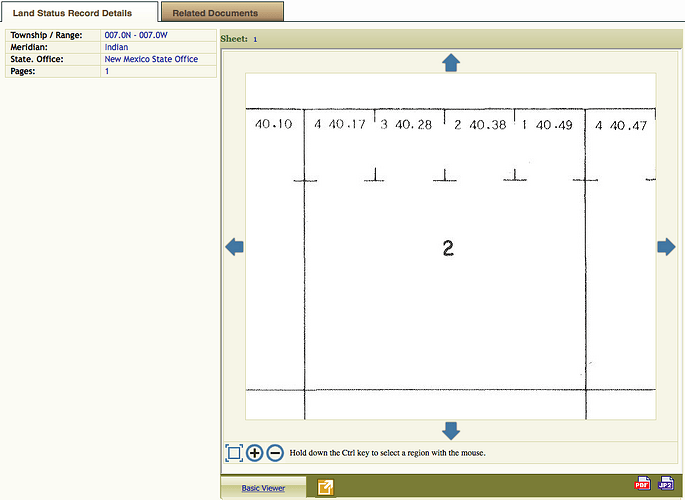
Task: Open the Basic Viewer tab
Action: coord(263,488)
